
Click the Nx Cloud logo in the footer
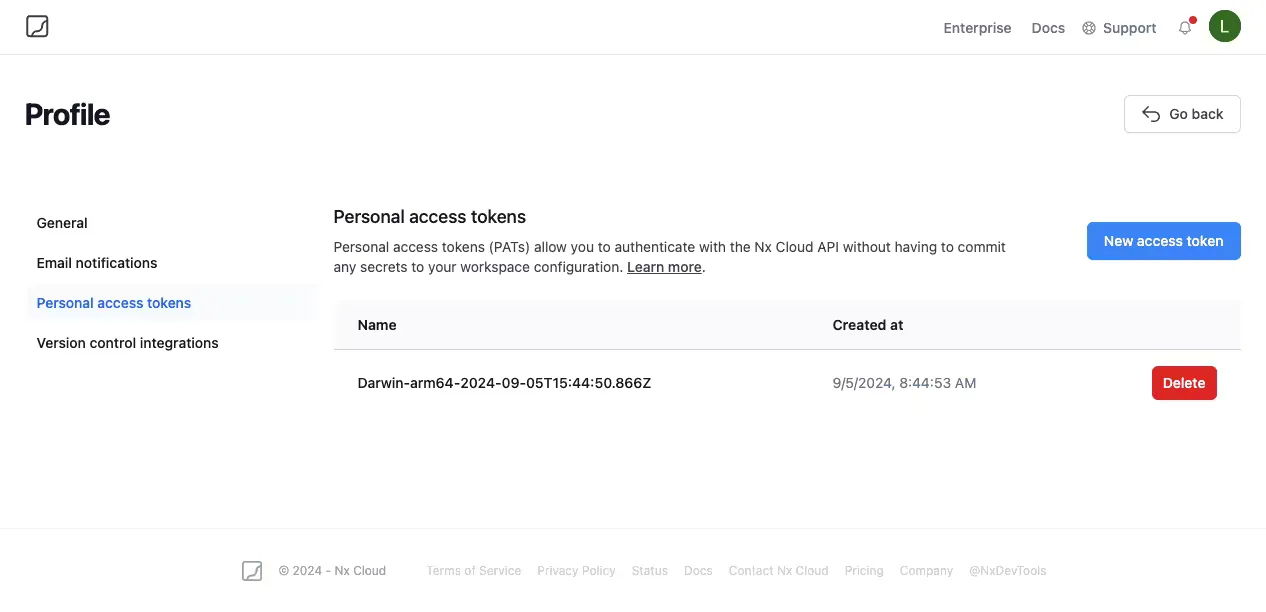(x=252, y=570)
